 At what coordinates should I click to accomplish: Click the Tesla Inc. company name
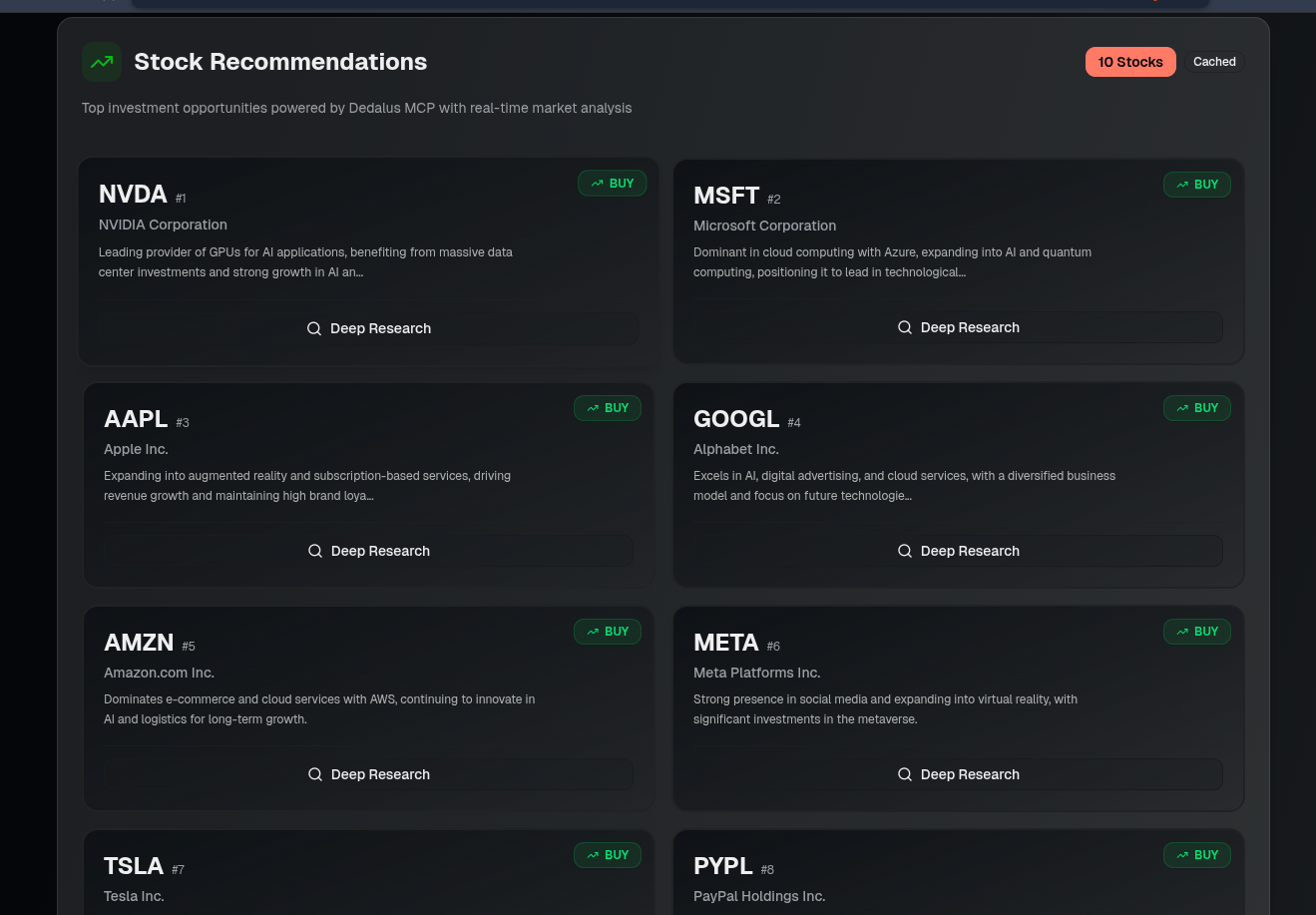(134, 896)
